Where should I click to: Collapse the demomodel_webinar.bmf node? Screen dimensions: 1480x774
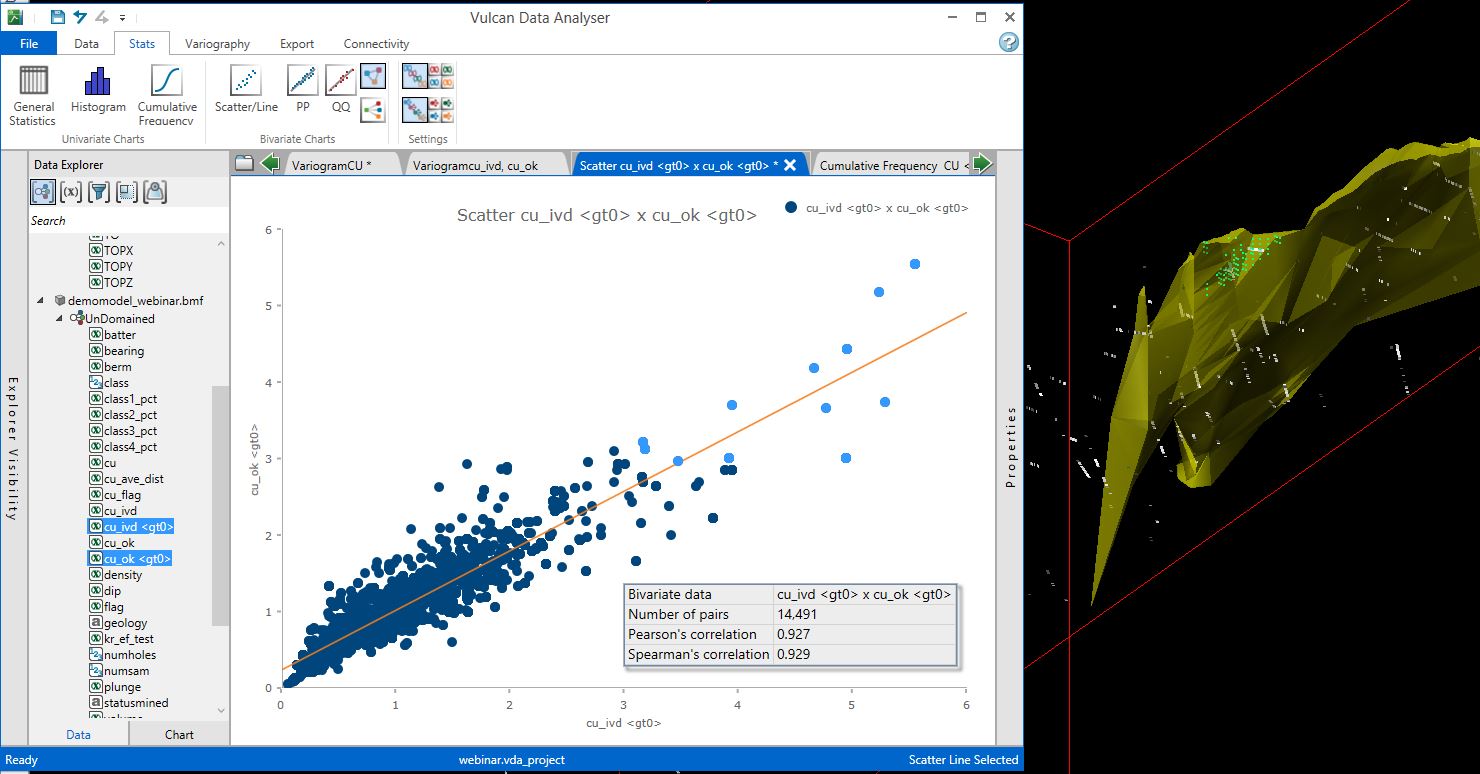41,302
